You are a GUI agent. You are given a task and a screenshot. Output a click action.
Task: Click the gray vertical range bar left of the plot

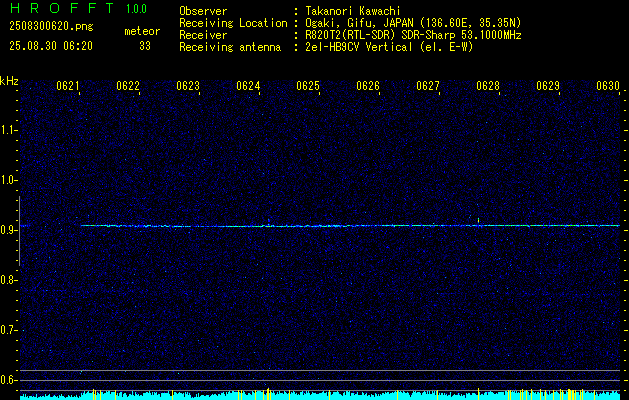pyautogui.click(x=19, y=231)
